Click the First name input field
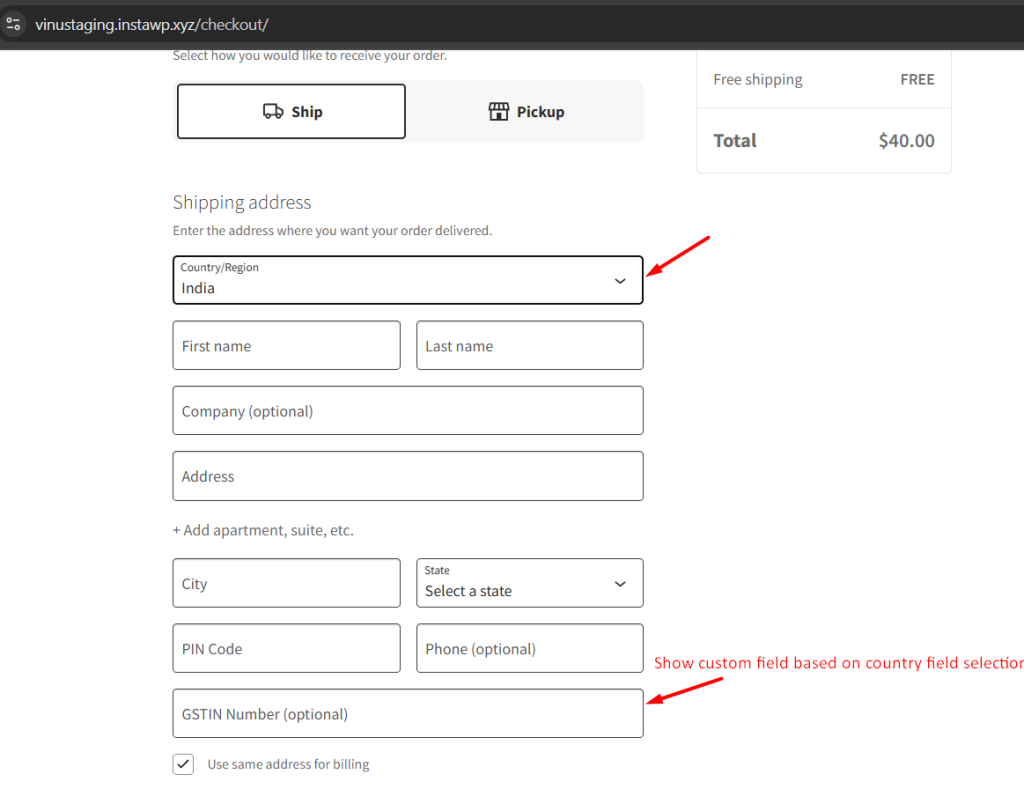1024x811 pixels. click(286, 345)
